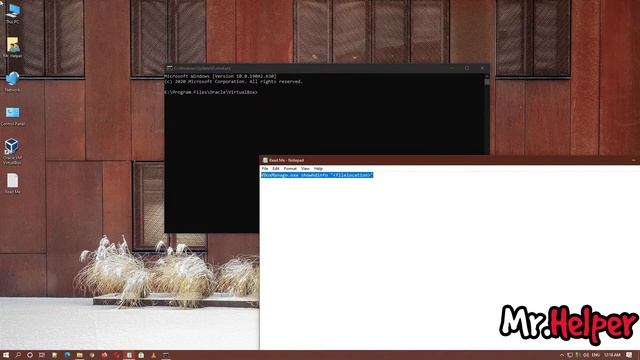Open the Action Center notifications icon
The width and height of the screenshot is (640, 360).
(629, 355)
